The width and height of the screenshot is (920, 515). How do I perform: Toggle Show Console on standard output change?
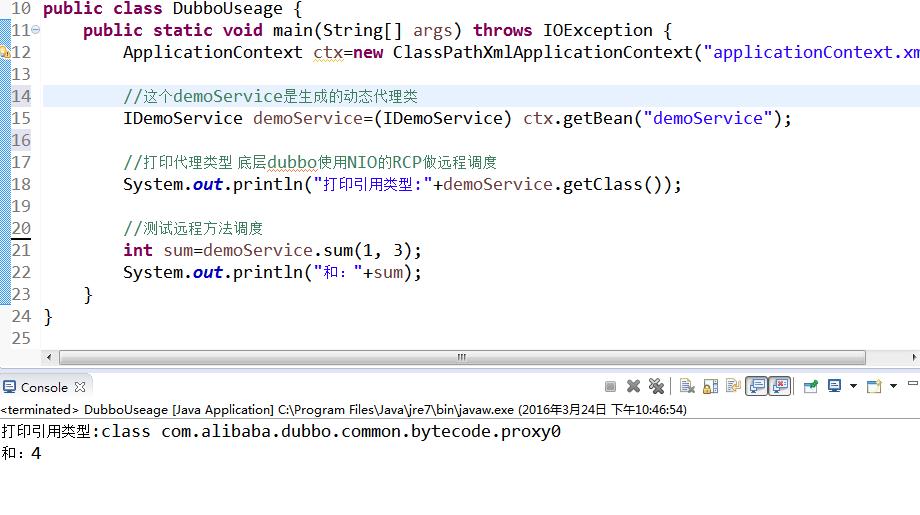[x=757, y=386]
